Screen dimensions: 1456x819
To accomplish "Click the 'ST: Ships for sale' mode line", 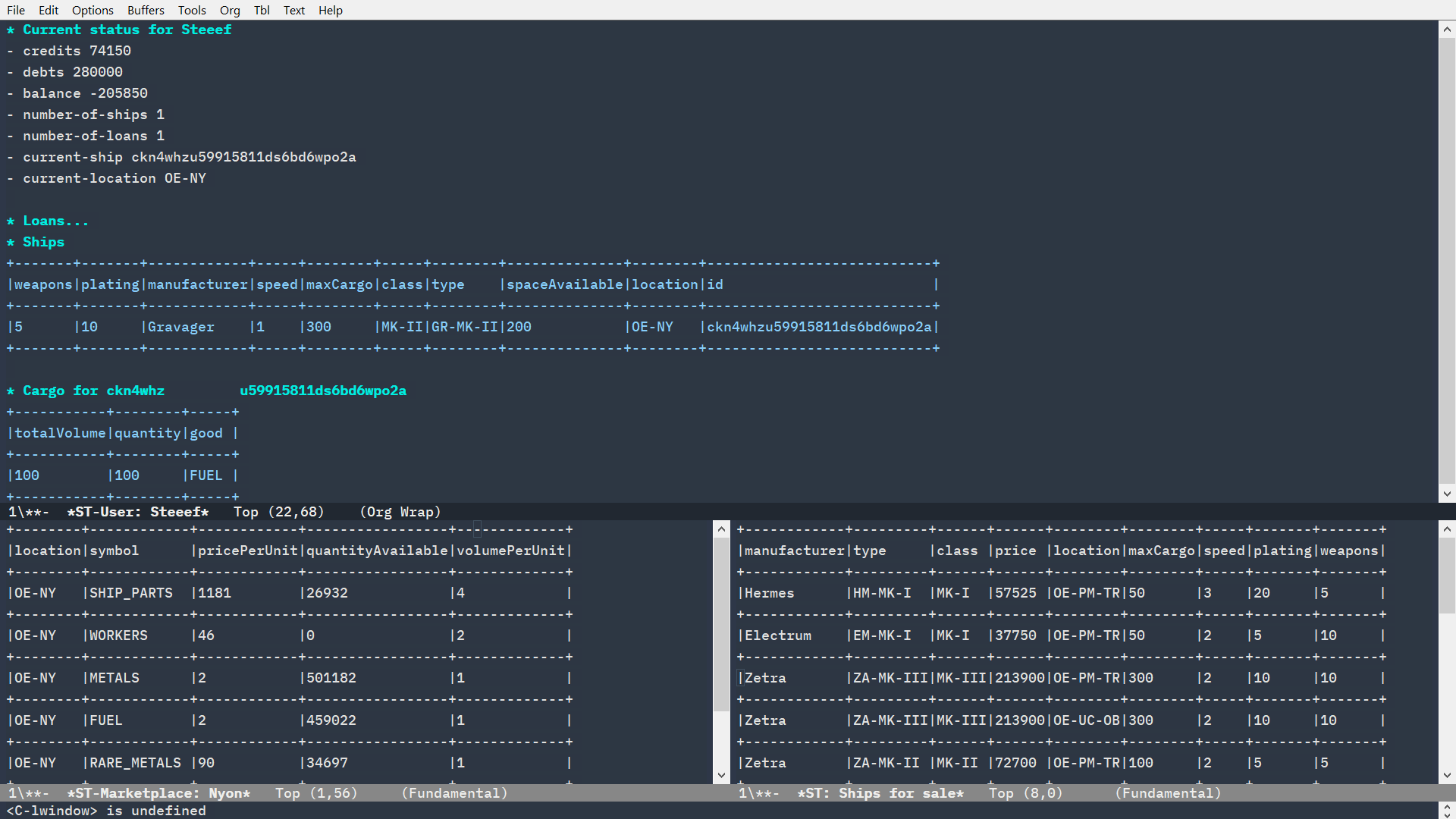I will click(x=880, y=793).
